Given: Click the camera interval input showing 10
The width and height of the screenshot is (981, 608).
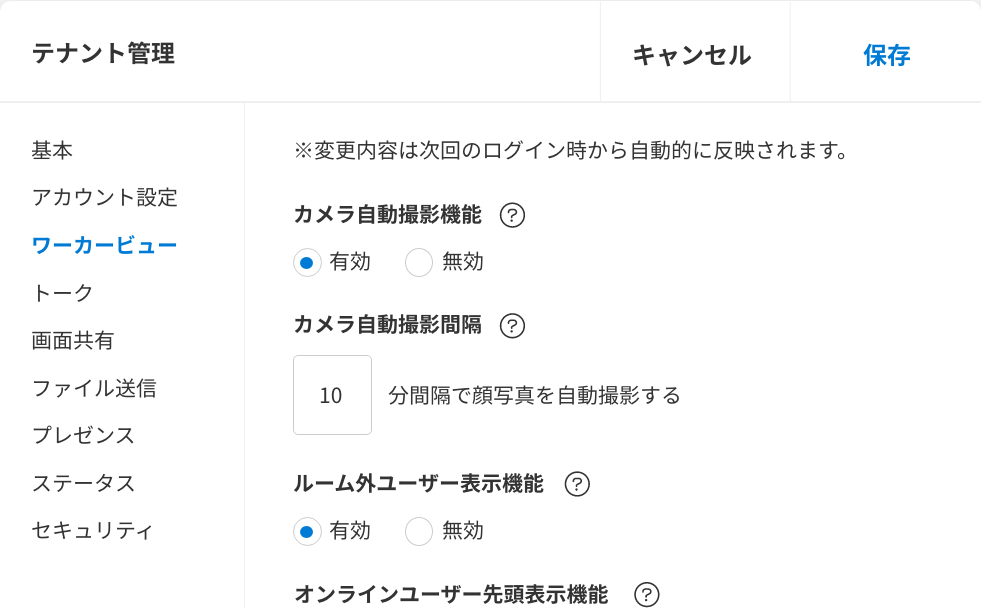Looking at the screenshot, I should 332,395.
